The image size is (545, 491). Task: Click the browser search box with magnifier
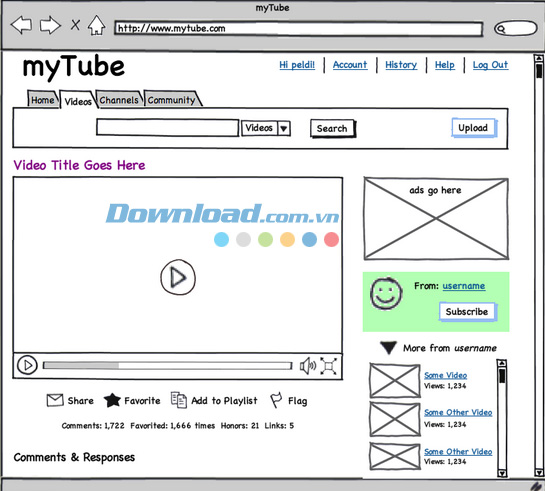click(515, 28)
